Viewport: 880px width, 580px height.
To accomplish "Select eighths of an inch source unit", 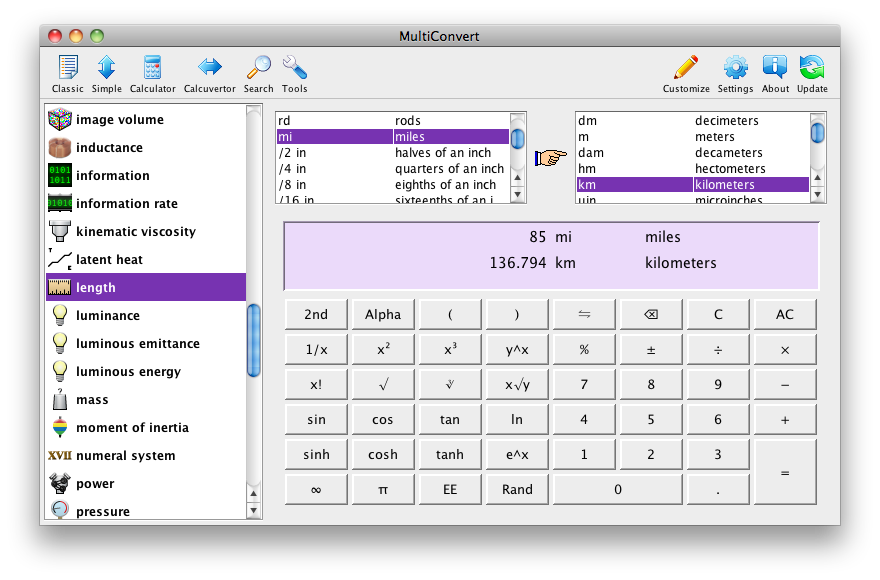I will [x=393, y=185].
